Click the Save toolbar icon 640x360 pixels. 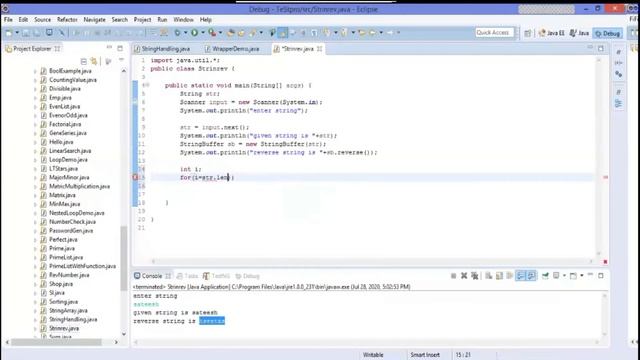[25, 33]
